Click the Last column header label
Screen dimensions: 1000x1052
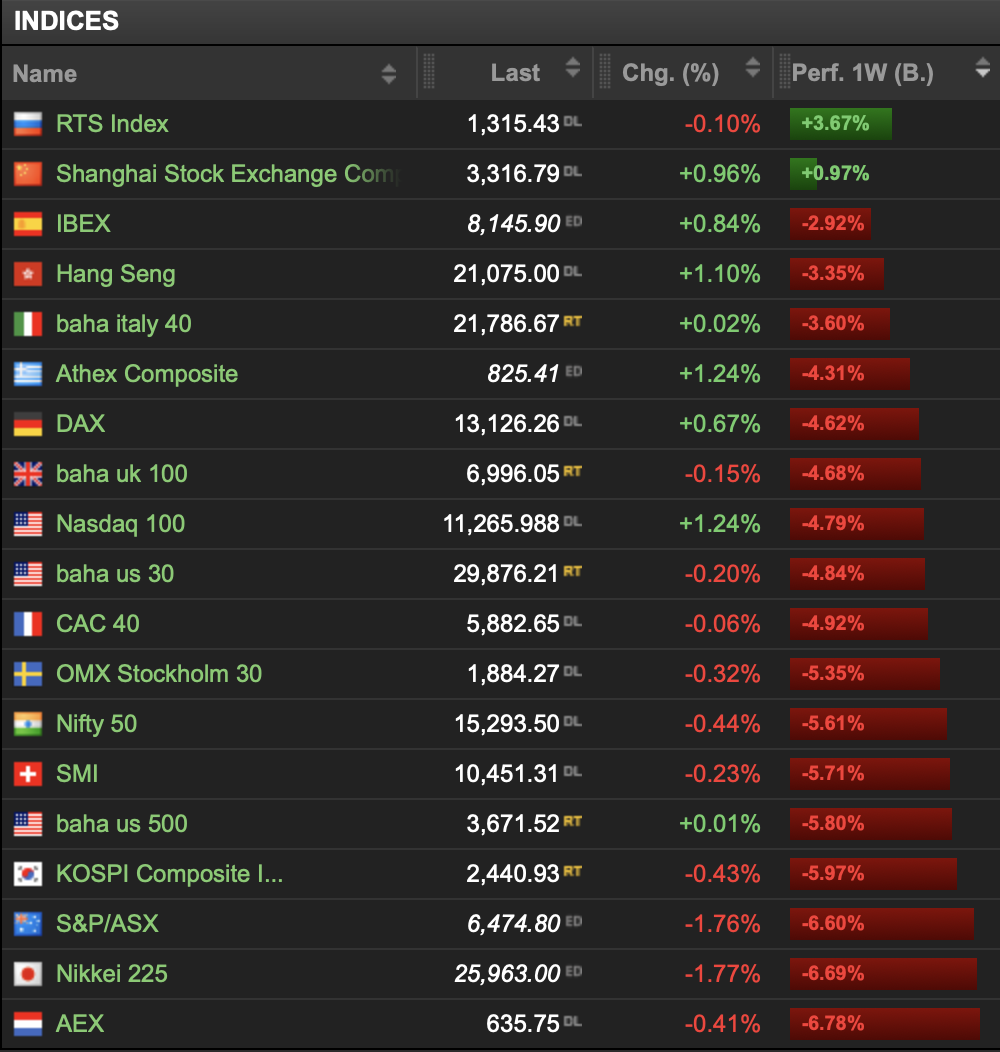pyautogui.click(x=515, y=72)
